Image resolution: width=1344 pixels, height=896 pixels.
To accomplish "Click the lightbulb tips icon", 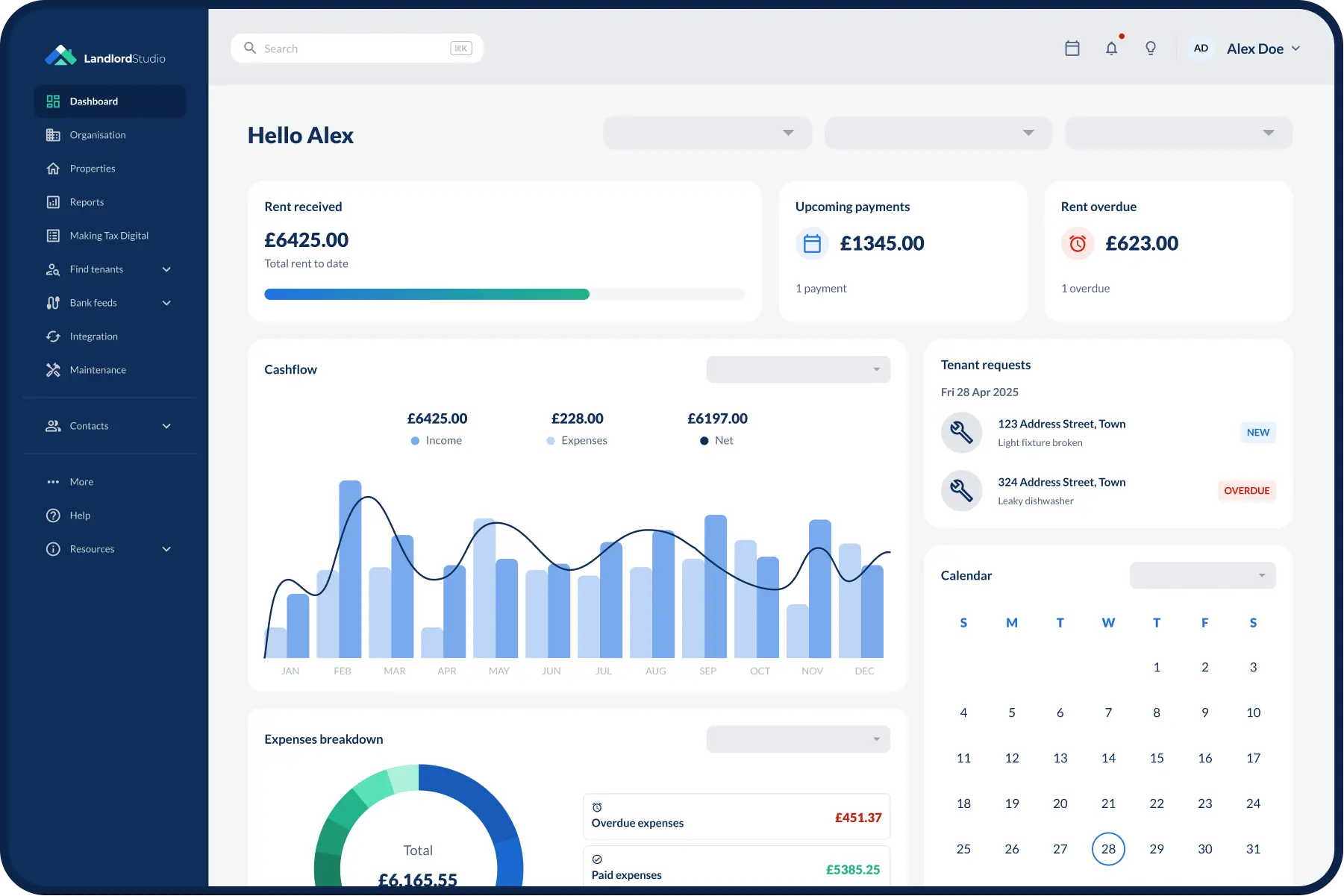I will 1151,48.
